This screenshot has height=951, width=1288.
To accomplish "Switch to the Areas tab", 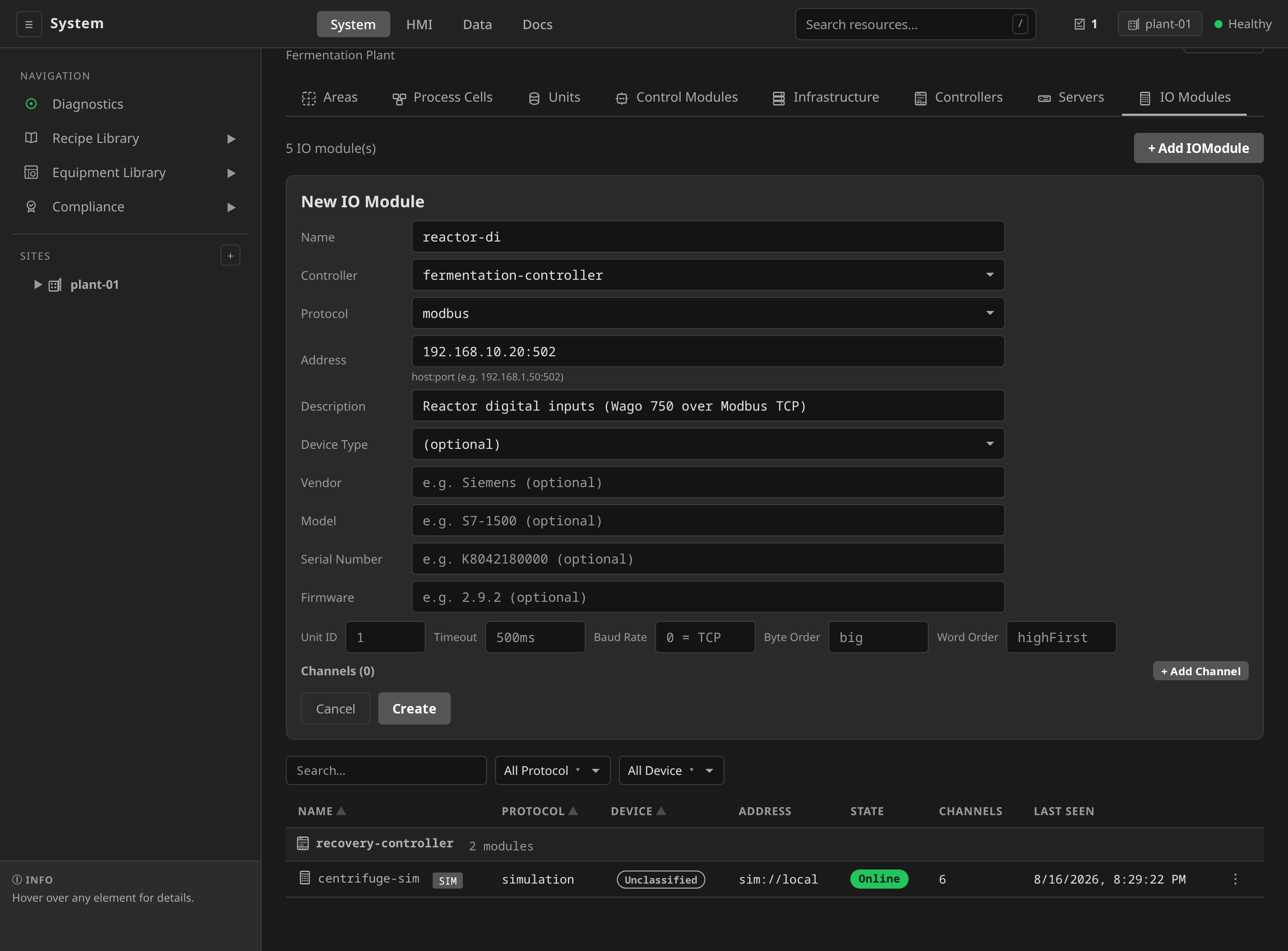I will (330, 97).
